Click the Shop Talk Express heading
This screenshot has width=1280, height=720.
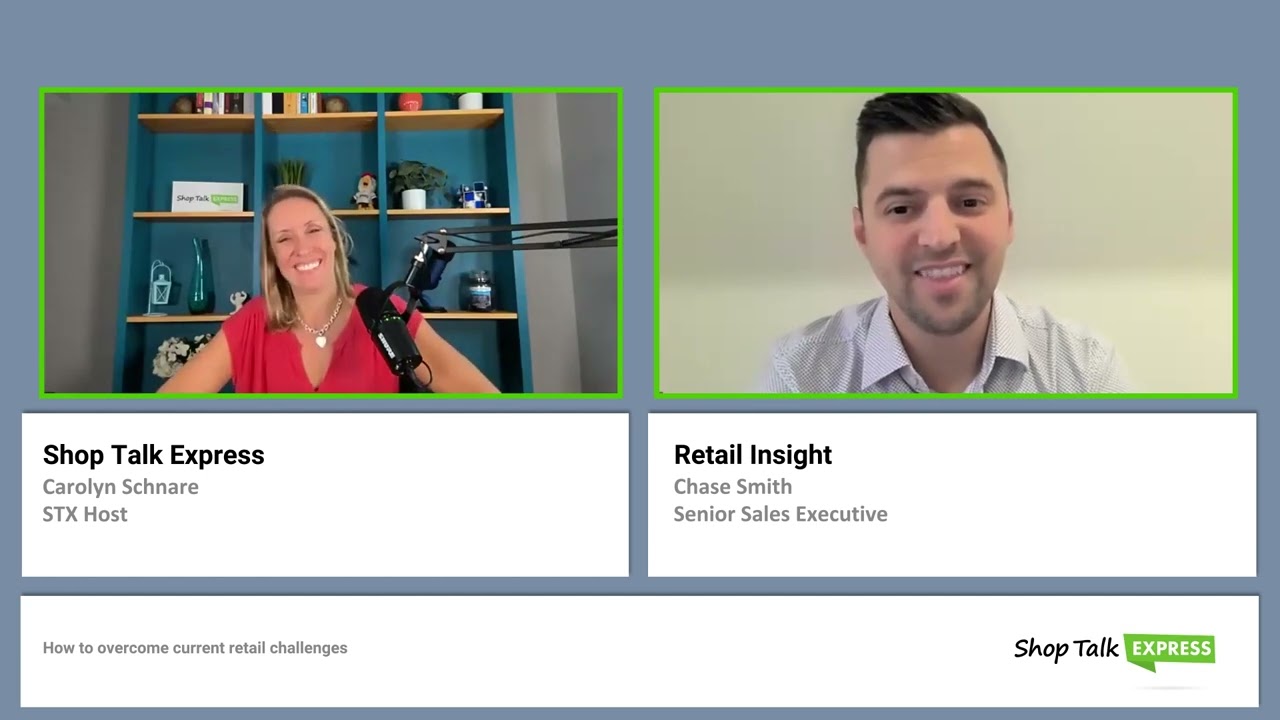[x=153, y=455]
